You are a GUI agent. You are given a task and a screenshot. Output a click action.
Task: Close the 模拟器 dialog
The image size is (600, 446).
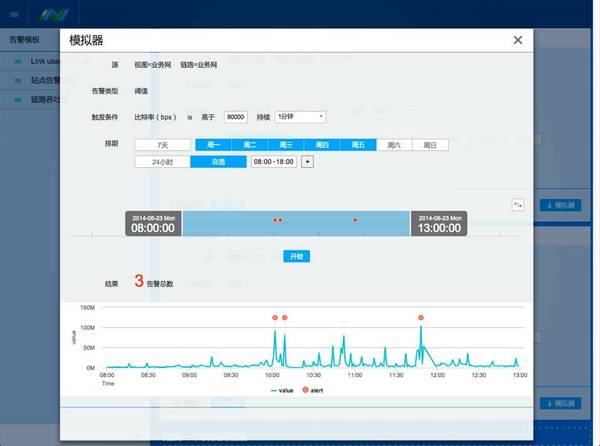tap(518, 40)
